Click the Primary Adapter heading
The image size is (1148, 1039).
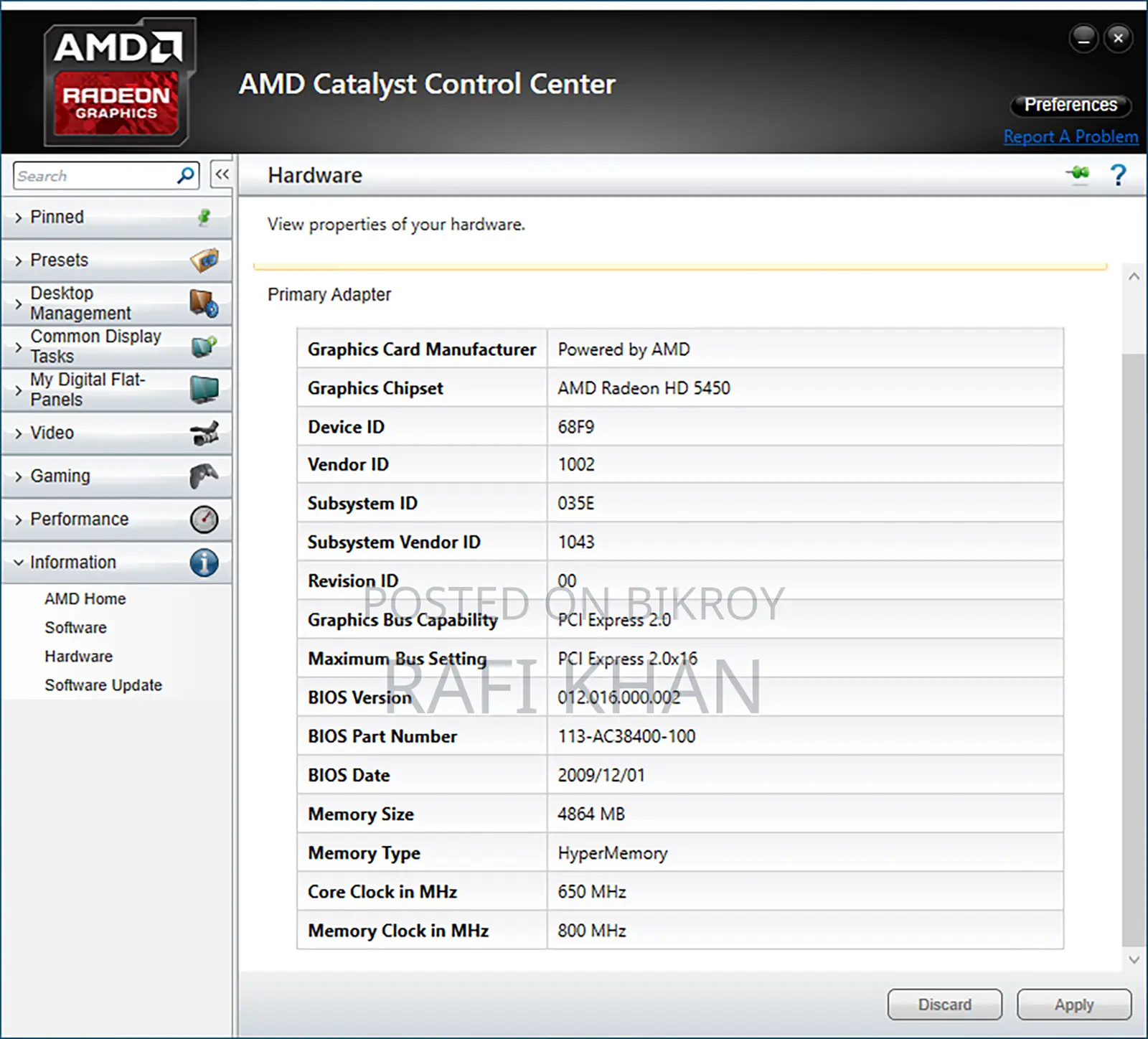click(329, 294)
